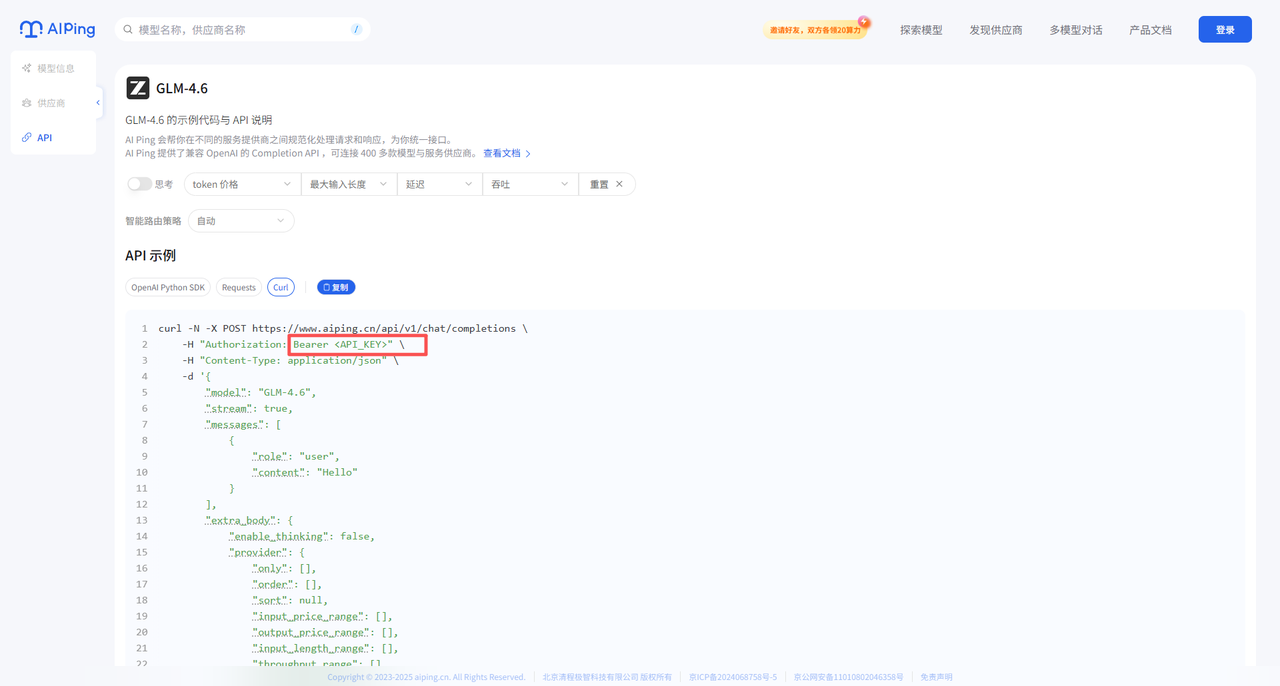Screen dimensions: 1280x686
Task: Select the Requests tab
Action: tap(239, 287)
